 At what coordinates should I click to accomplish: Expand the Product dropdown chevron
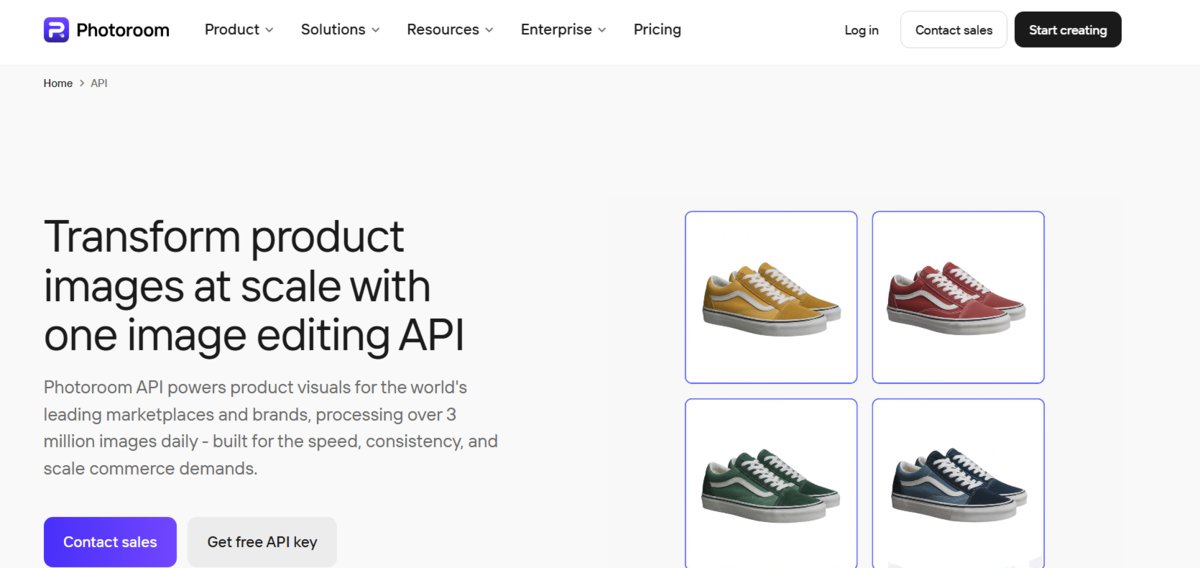point(269,31)
